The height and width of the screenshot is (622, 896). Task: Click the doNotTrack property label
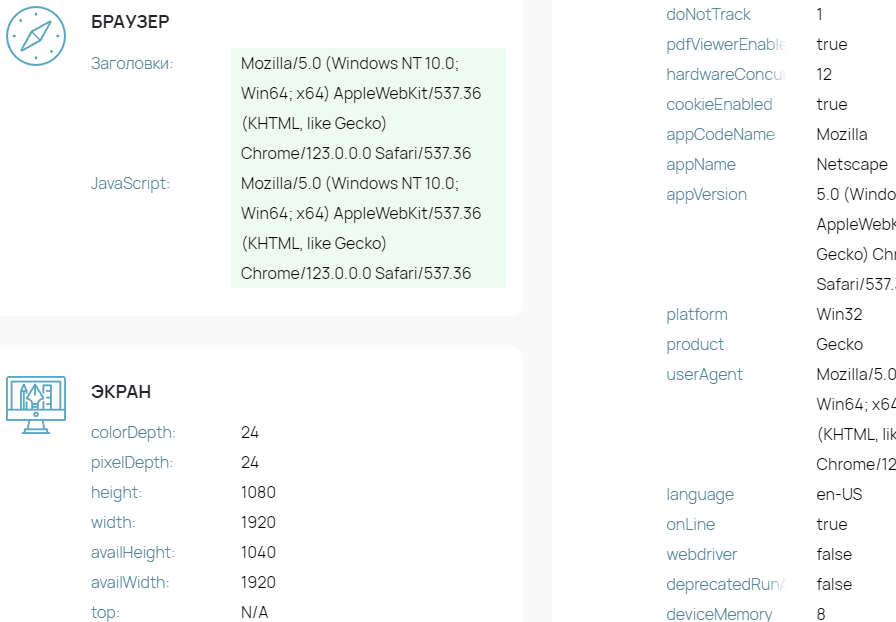click(x=708, y=14)
